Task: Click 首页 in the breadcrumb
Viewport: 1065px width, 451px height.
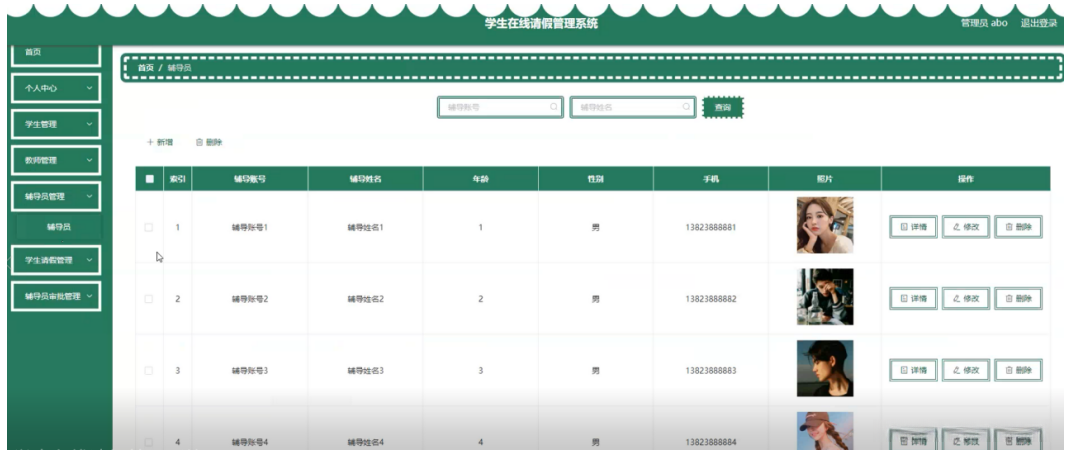Action: [x=145, y=68]
